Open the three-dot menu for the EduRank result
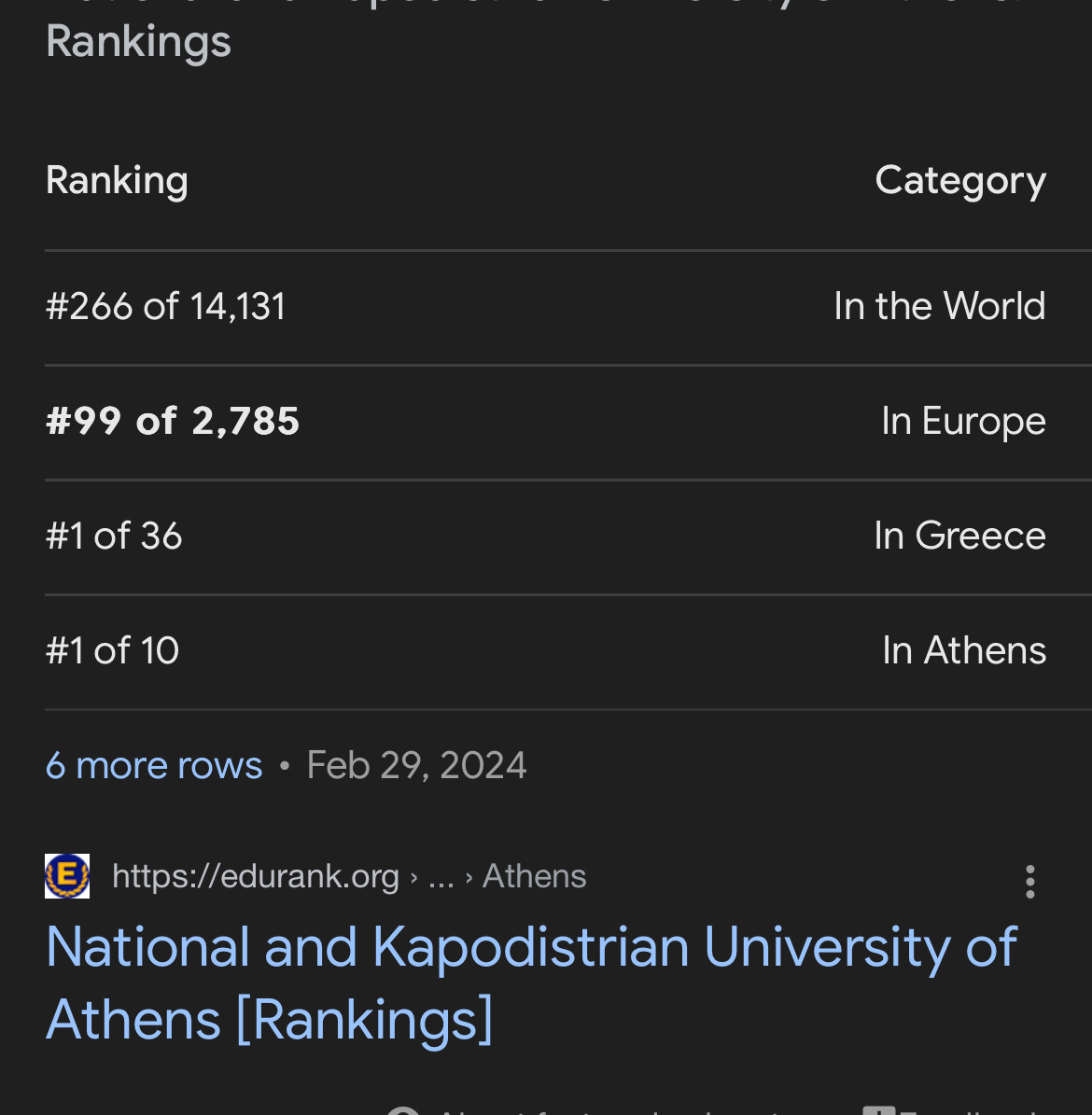Viewport: 1092px width, 1115px height. pos(1029,881)
